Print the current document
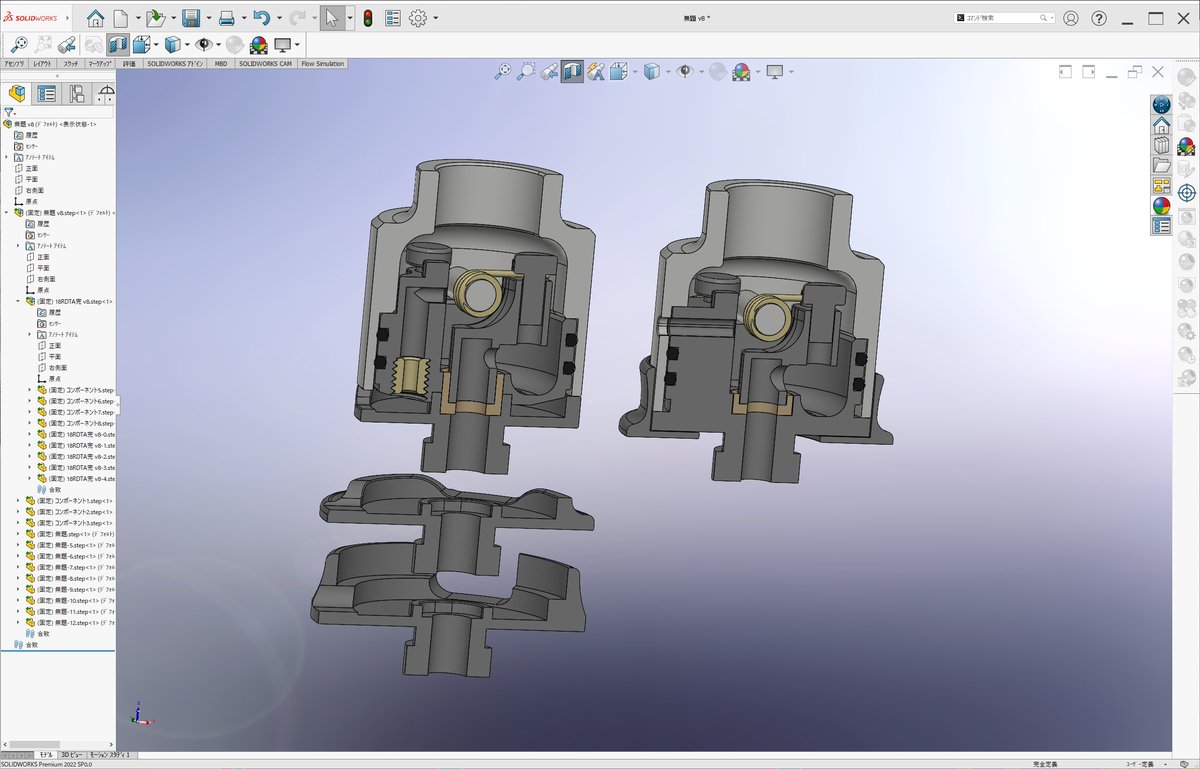 (227, 18)
